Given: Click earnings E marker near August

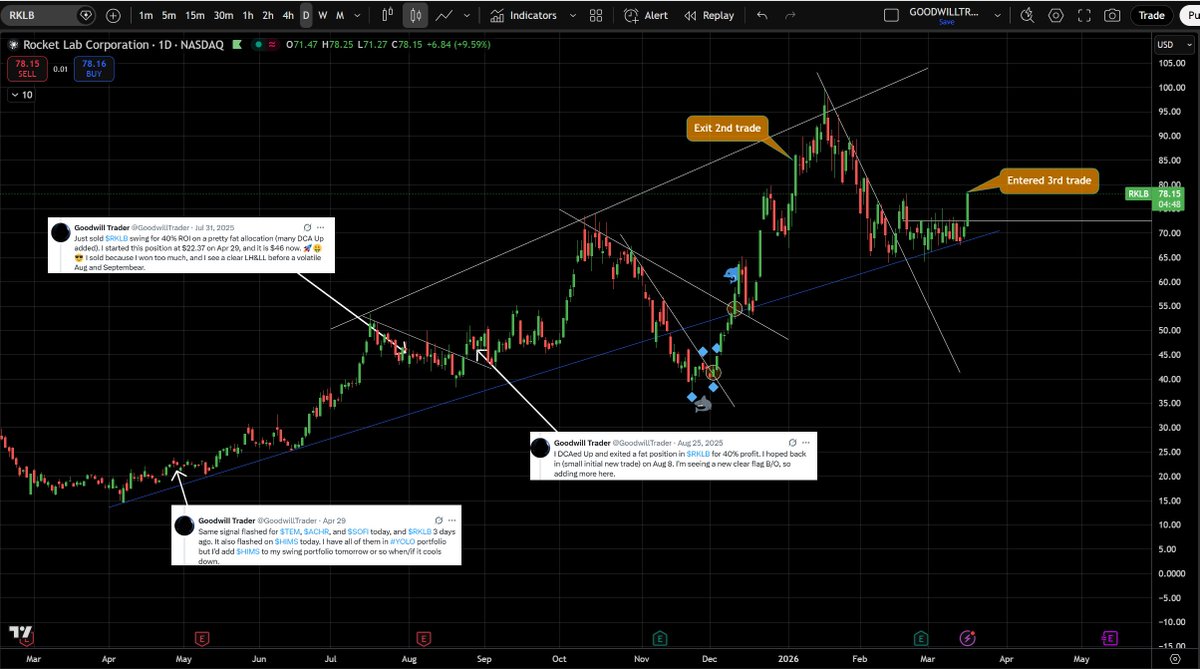Looking at the screenshot, I should pyautogui.click(x=424, y=637).
